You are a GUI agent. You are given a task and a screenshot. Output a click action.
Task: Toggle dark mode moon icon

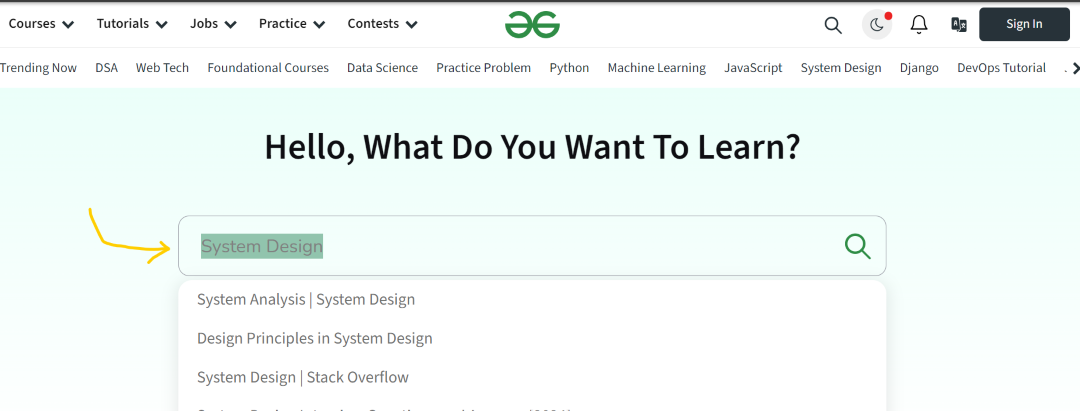[877, 25]
